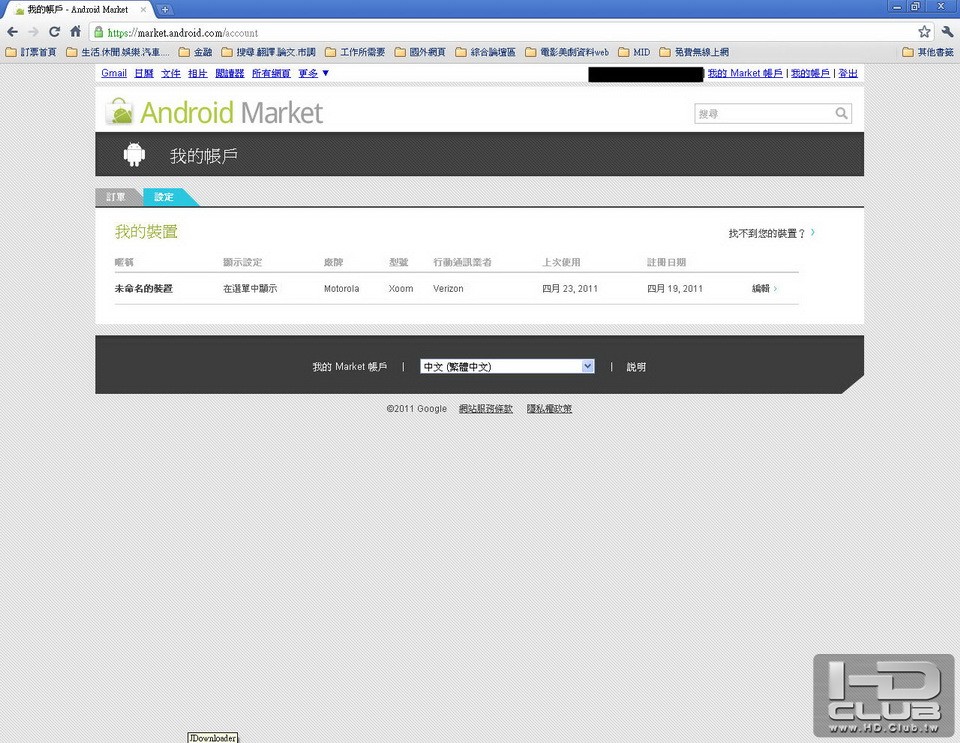Open the 日曆 link
Screen dimensions: 960x743
[144, 73]
